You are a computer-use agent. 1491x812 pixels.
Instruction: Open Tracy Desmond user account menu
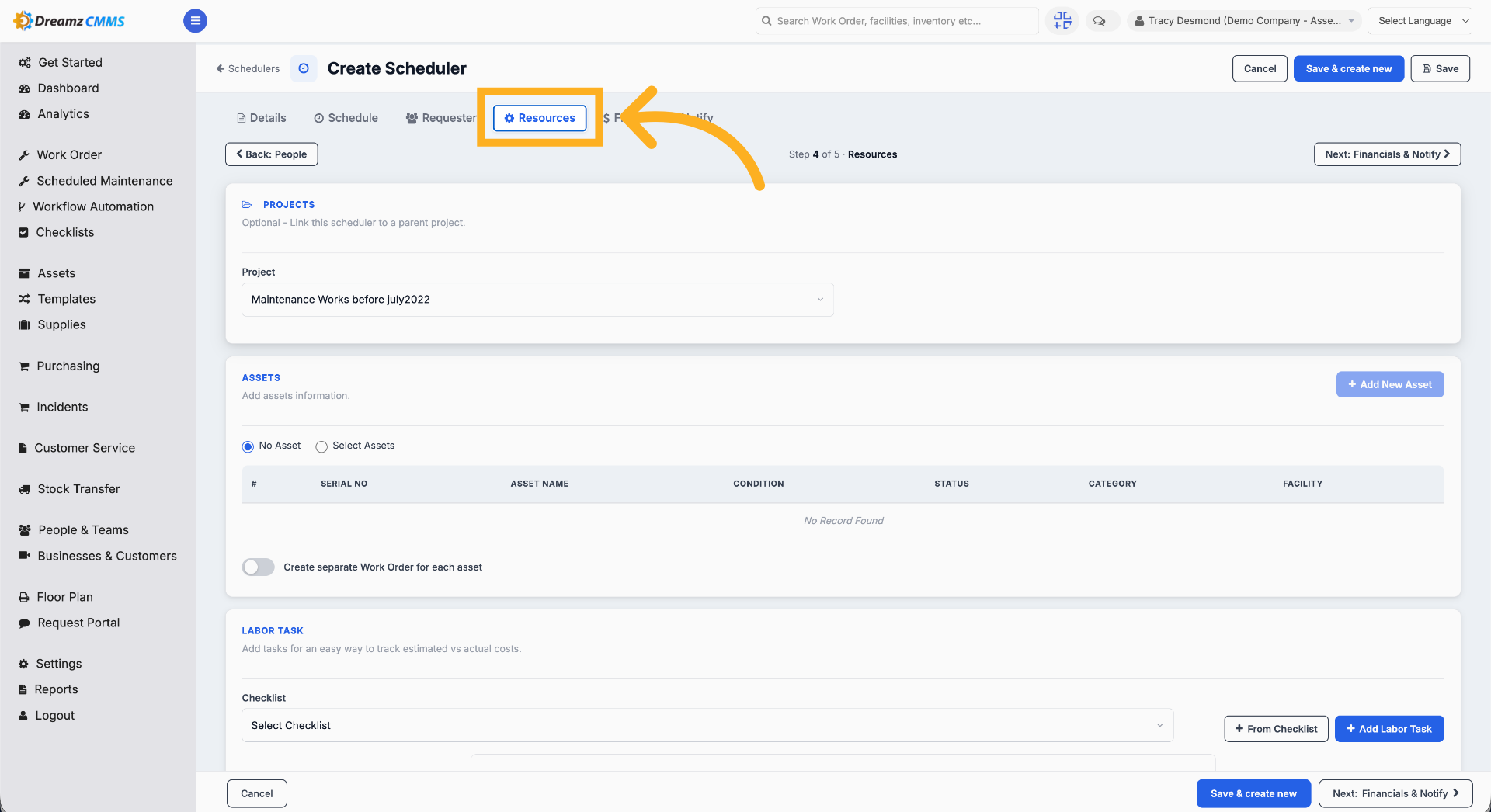(1244, 21)
